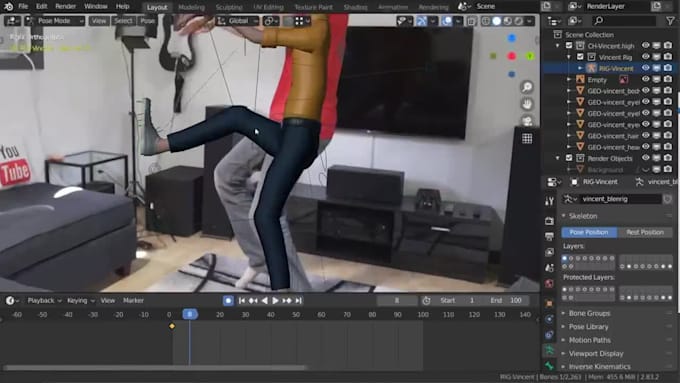This screenshot has width=680, height=383.
Task: Switch to rendered shading
Action: tap(519, 21)
